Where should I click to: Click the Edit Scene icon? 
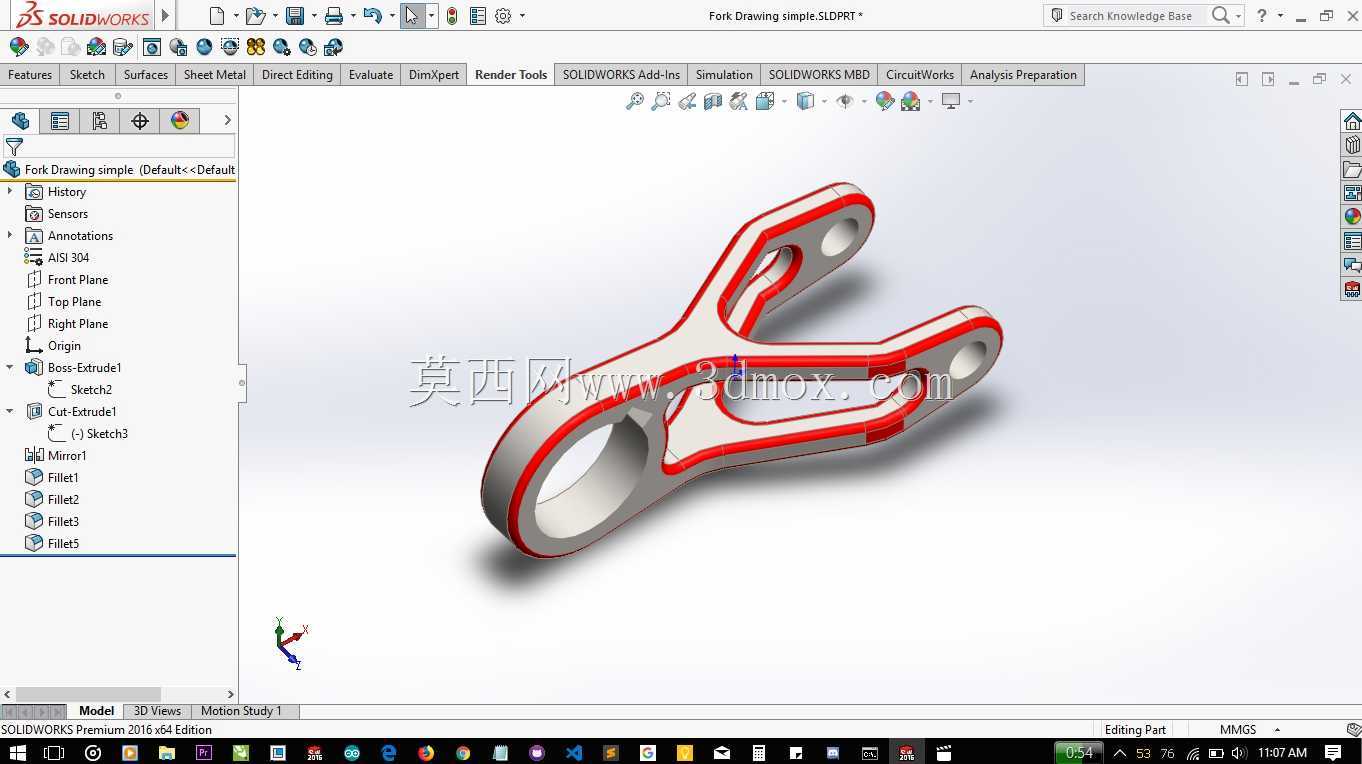pos(96,47)
